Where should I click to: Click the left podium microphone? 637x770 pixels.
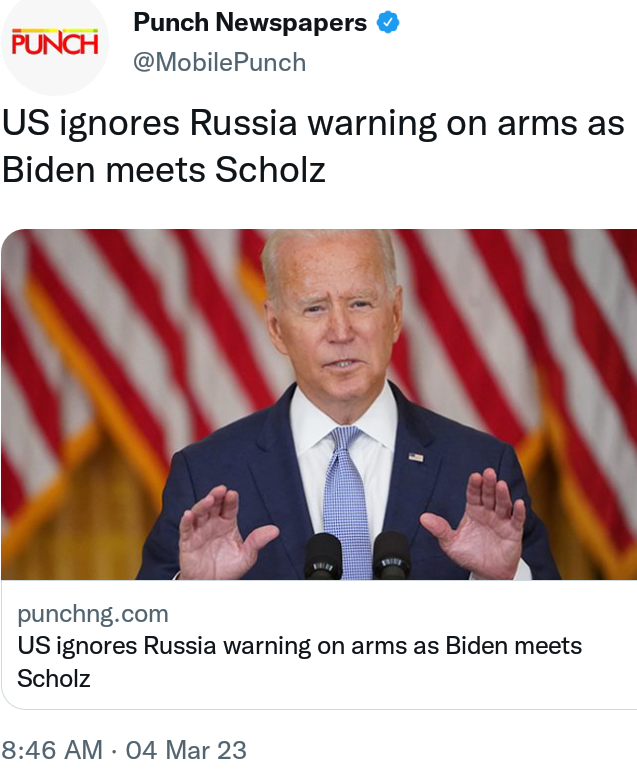(x=323, y=555)
